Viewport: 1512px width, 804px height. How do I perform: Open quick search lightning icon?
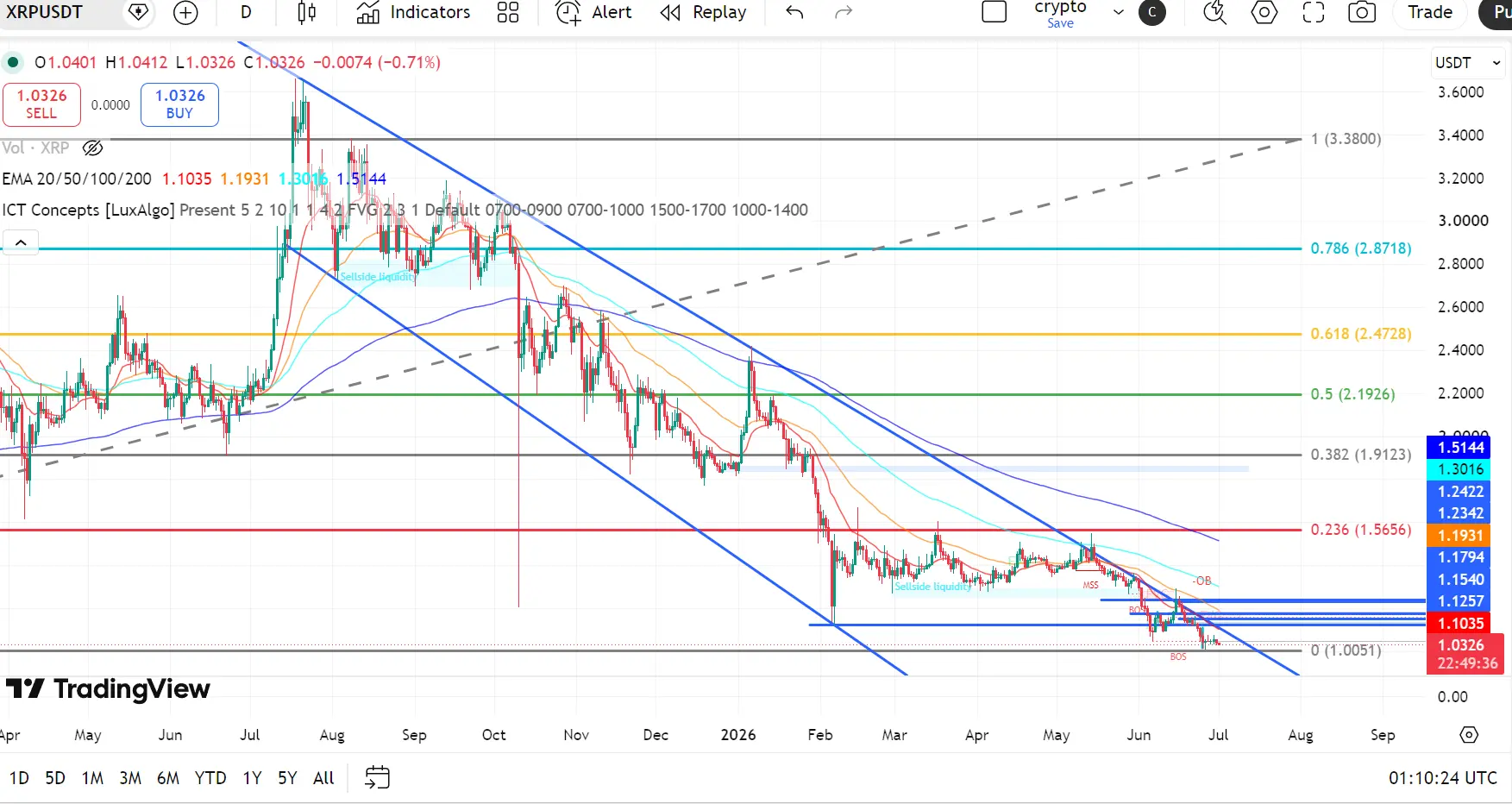[x=1214, y=12]
